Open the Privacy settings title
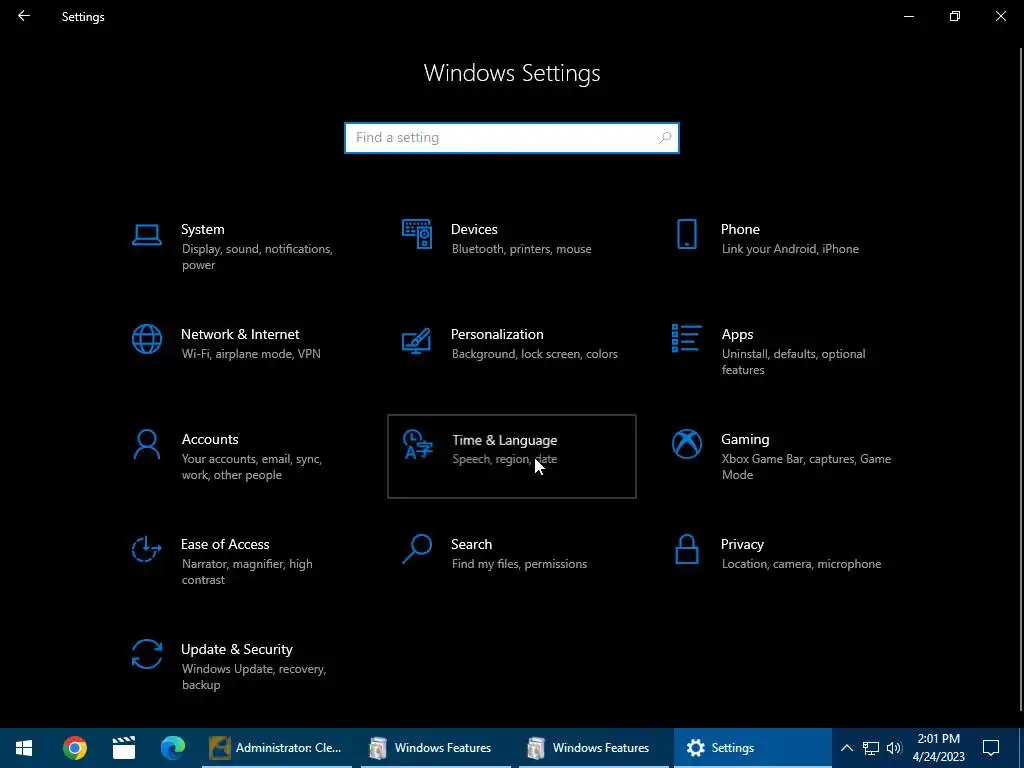Image resolution: width=1024 pixels, height=768 pixels. (742, 545)
